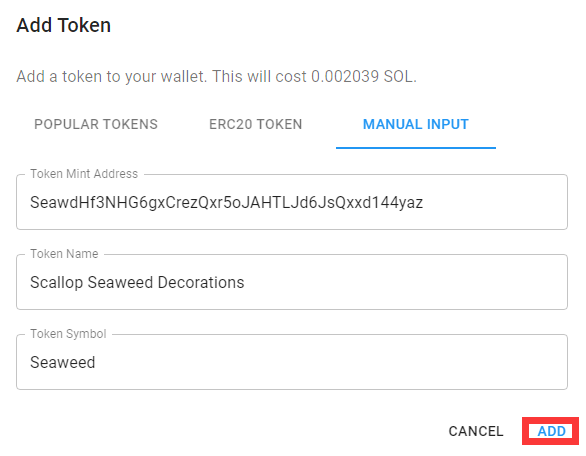Viewport: 586px width, 456px height.
Task: Confirm by clicking the ADD button
Action: [x=551, y=431]
